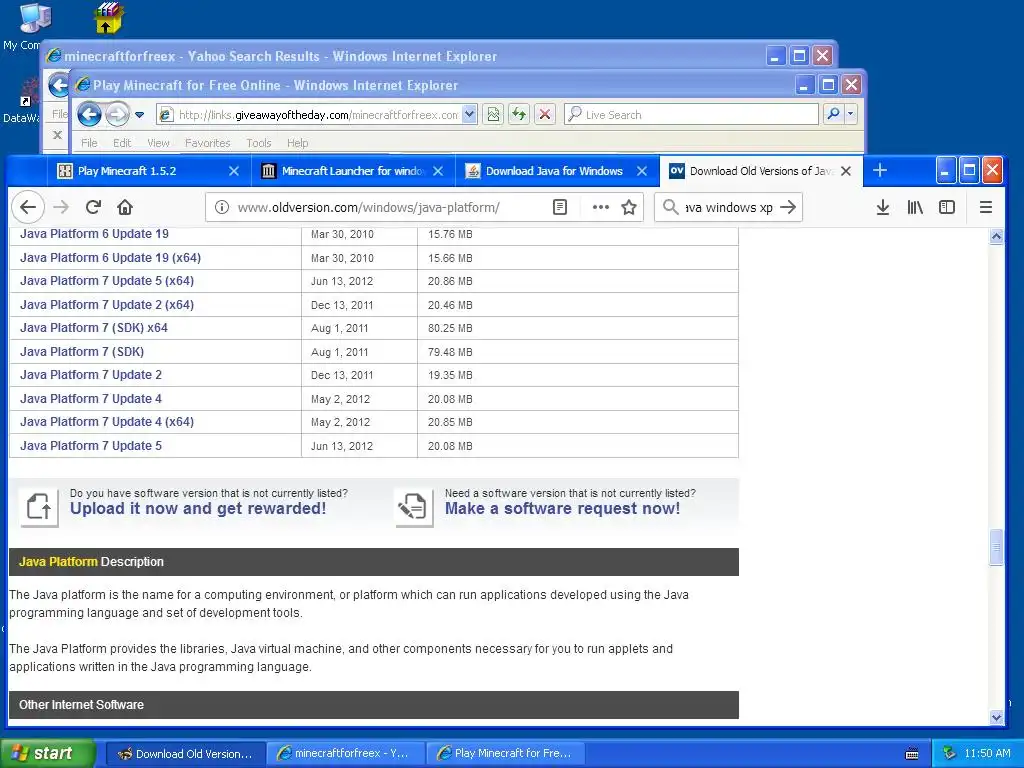Open a new Firefox tab with plus

(880, 170)
